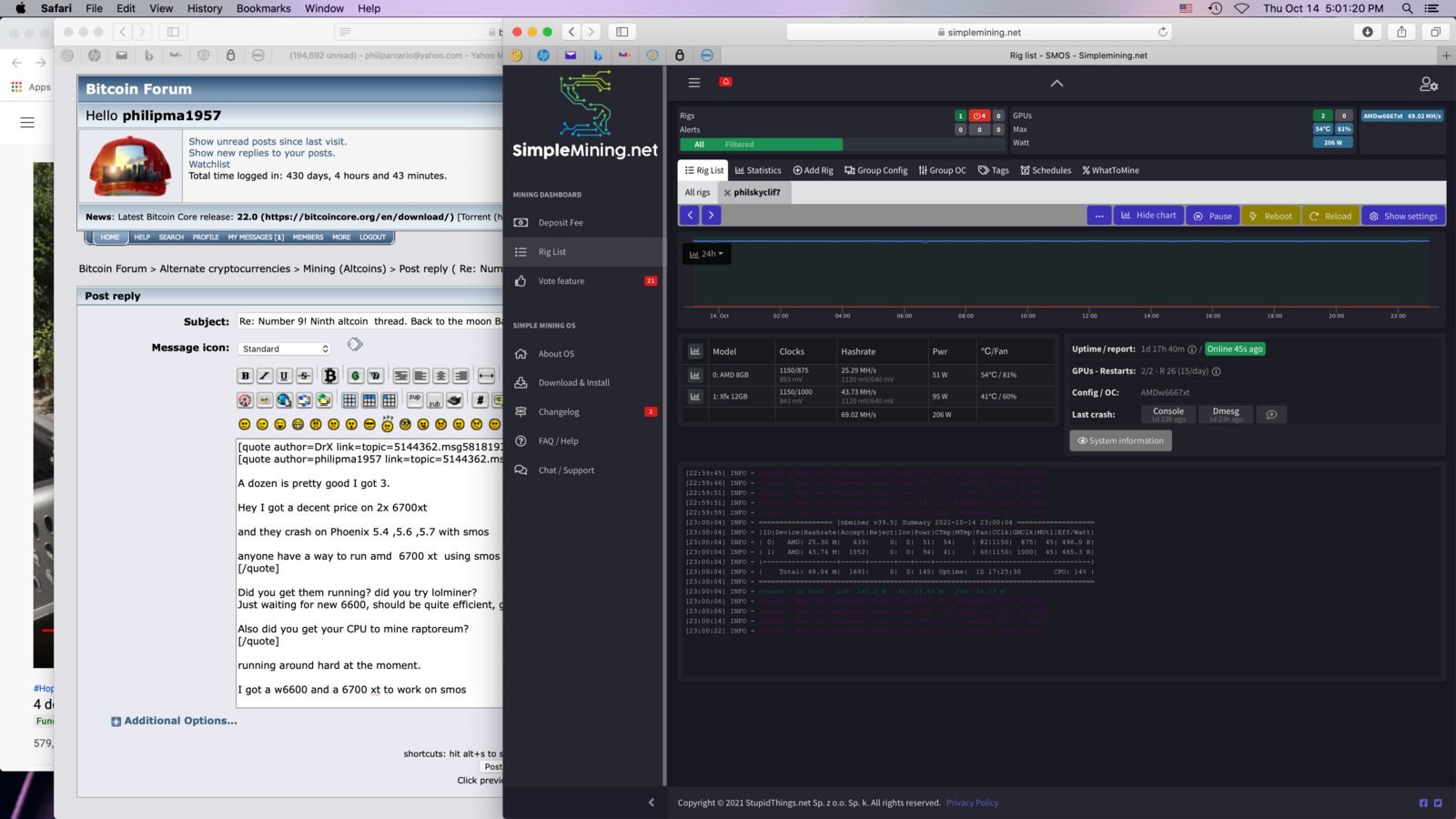Open SimpleMining notification bell
1456x819 pixels.
click(x=725, y=82)
